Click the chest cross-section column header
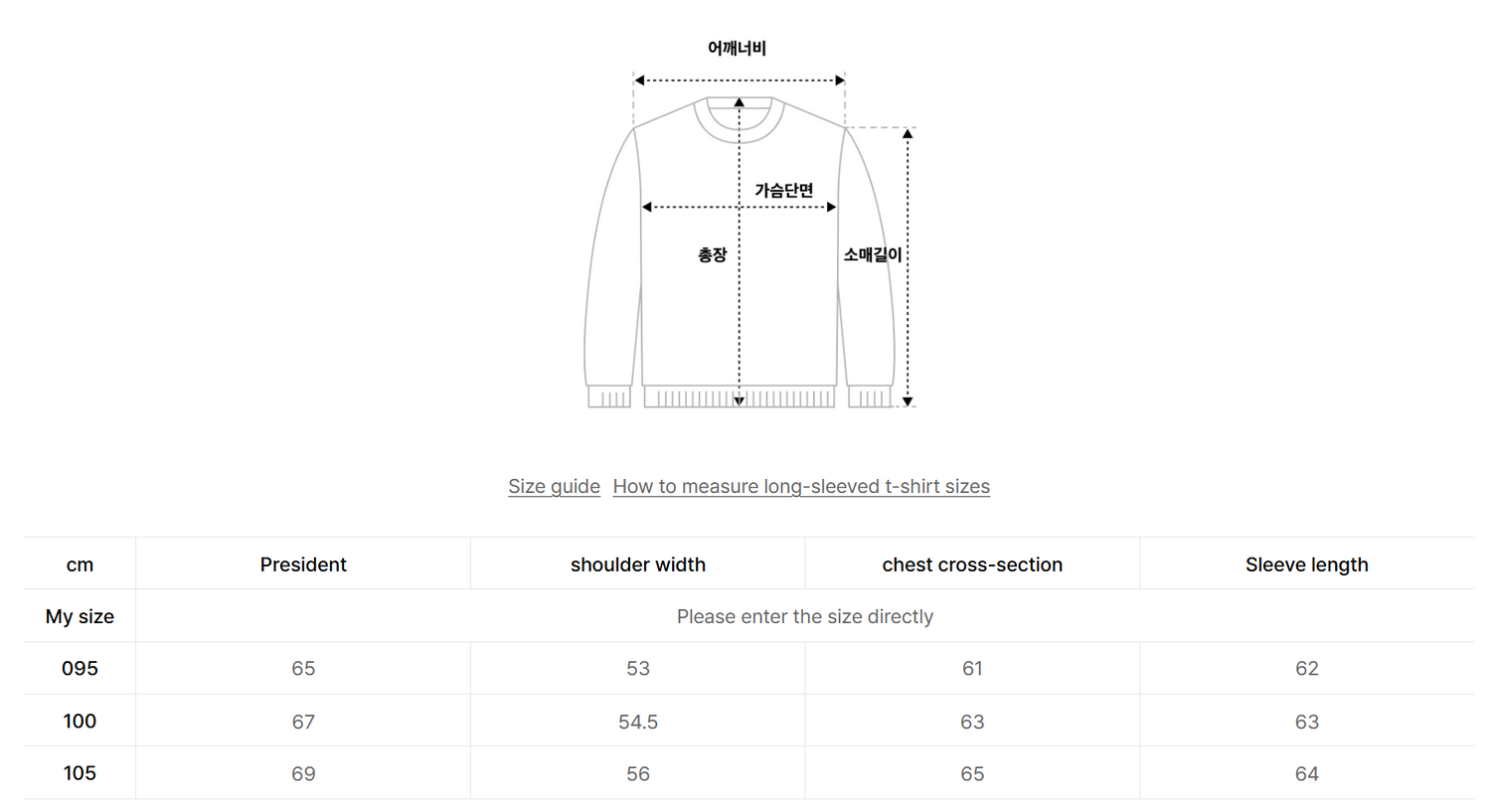This screenshot has width=1491, height=812. (x=972, y=565)
